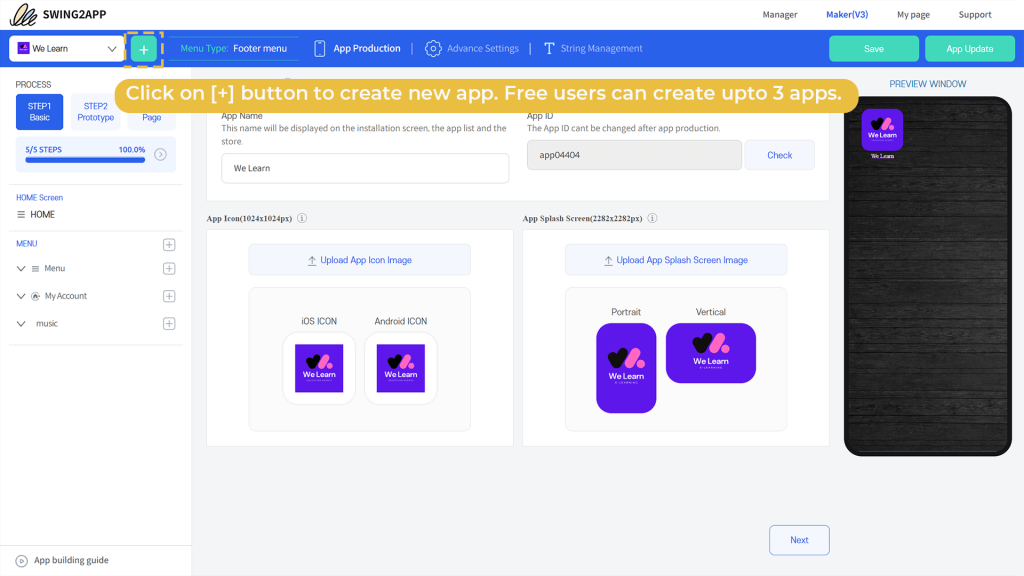Click the String Management T icon
The height and width of the screenshot is (576, 1024).
pyautogui.click(x=549, y=48)
